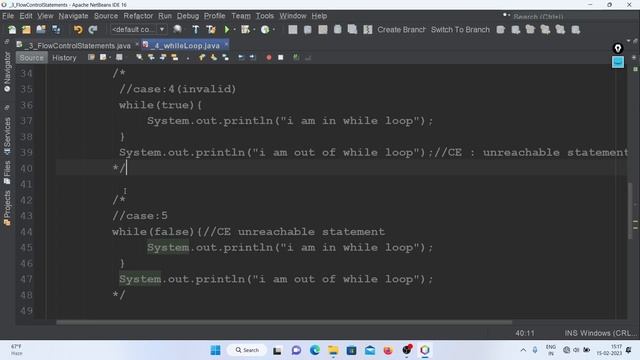Open the Edit menu
Screen dimensions: 640x360
click(26, 16)
